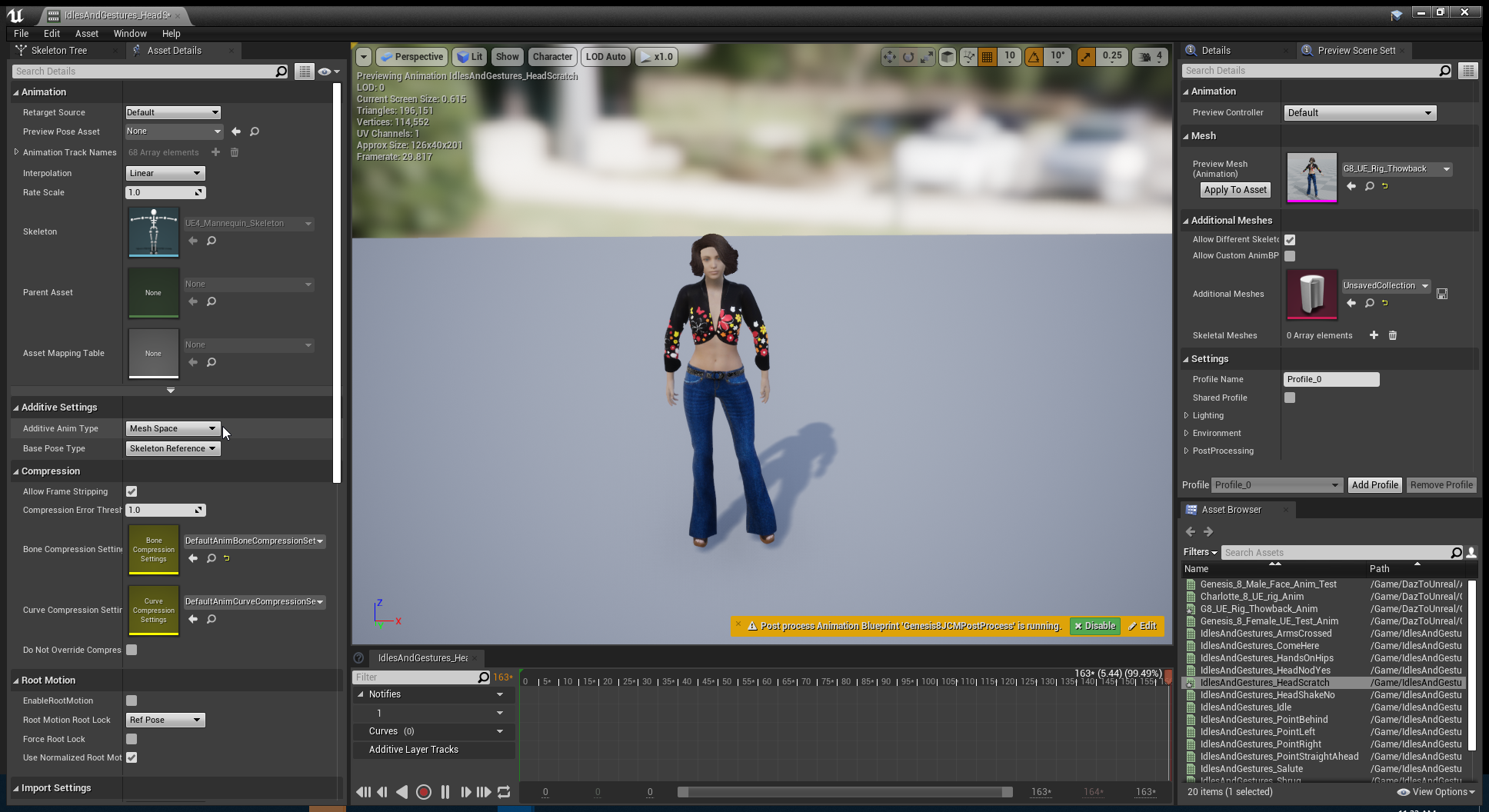1489x812 pixels.
Task: Reset Bone Compression Settings to default
Action: [227, 558]
